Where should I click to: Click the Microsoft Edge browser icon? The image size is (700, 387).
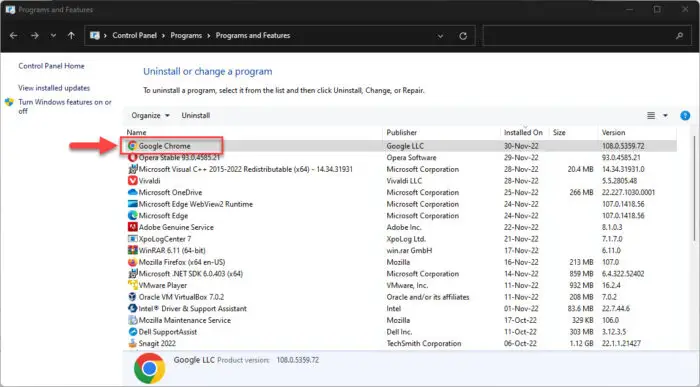(x=132, y=216)
